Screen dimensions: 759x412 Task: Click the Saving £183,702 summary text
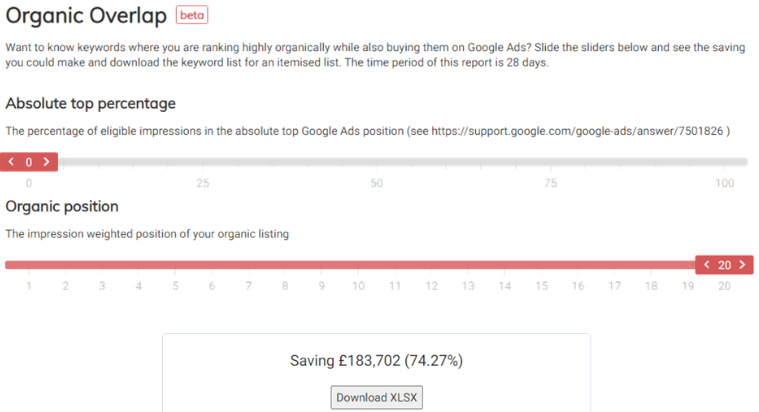click(376, 360)
